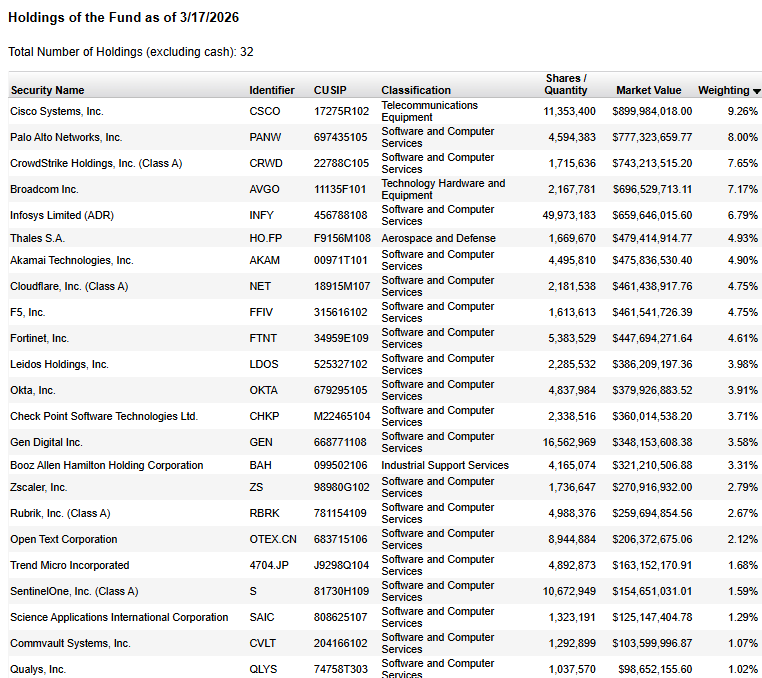Screen dimensions: 762x678
Task: Select Cloudflare, Inc. (Class A) name
Action: pyautogui.click(x=69, y=287)
